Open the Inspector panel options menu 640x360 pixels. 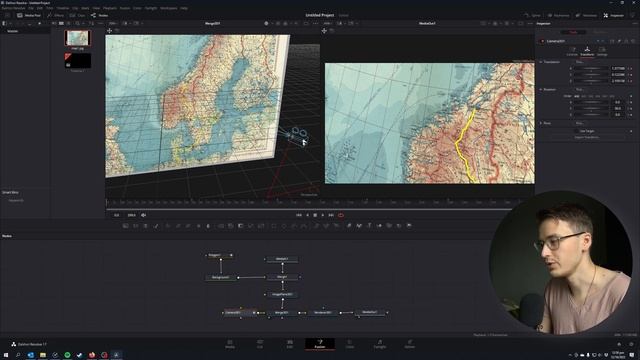635,23
